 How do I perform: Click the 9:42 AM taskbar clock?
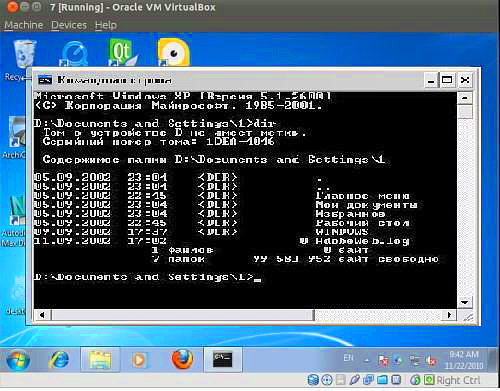[x=464, y=360]
